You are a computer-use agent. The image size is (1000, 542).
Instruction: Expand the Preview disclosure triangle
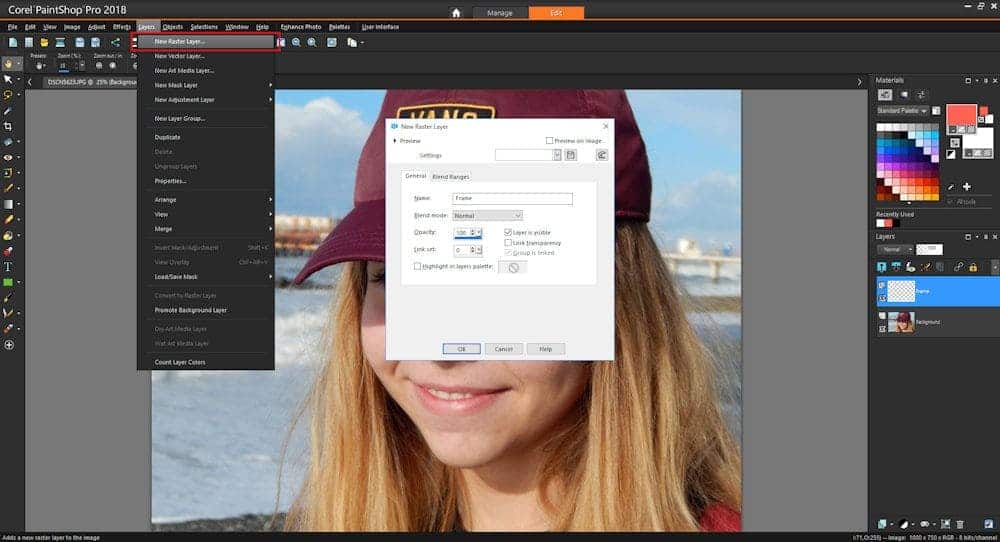point(394,141)
